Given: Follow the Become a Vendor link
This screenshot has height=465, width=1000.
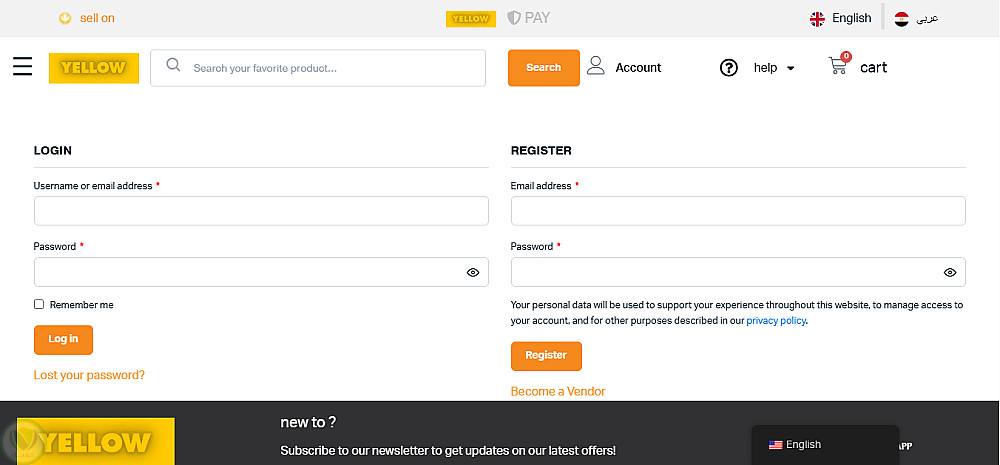Looking at the screenshot, I should [x=558, y=391].
